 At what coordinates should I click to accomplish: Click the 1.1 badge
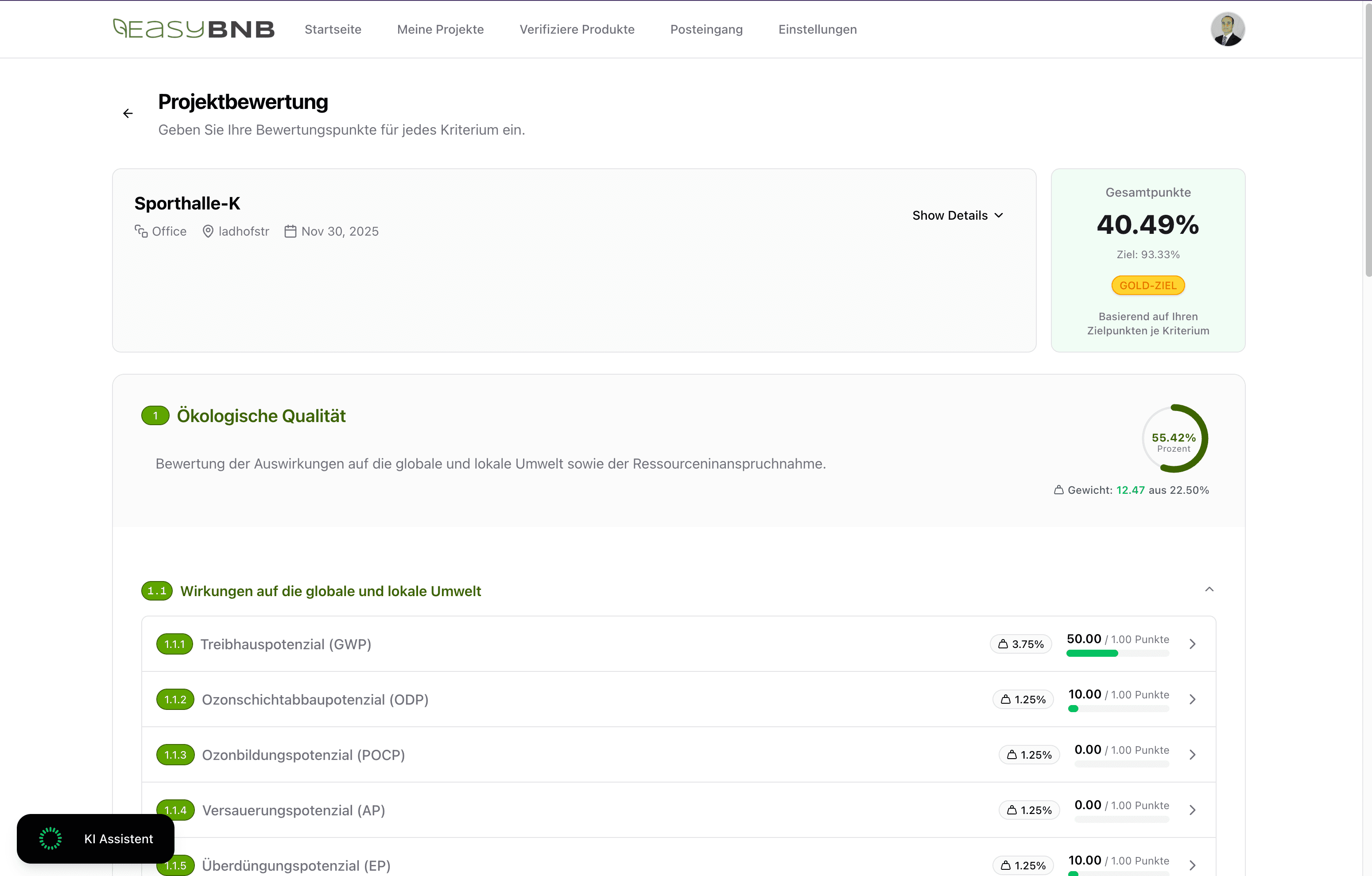(x=157, y=591)
